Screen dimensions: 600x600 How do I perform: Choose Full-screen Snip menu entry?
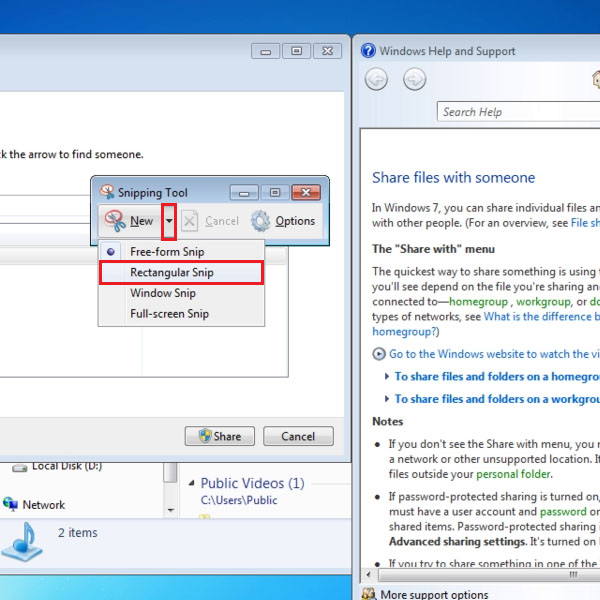[181, 314]
